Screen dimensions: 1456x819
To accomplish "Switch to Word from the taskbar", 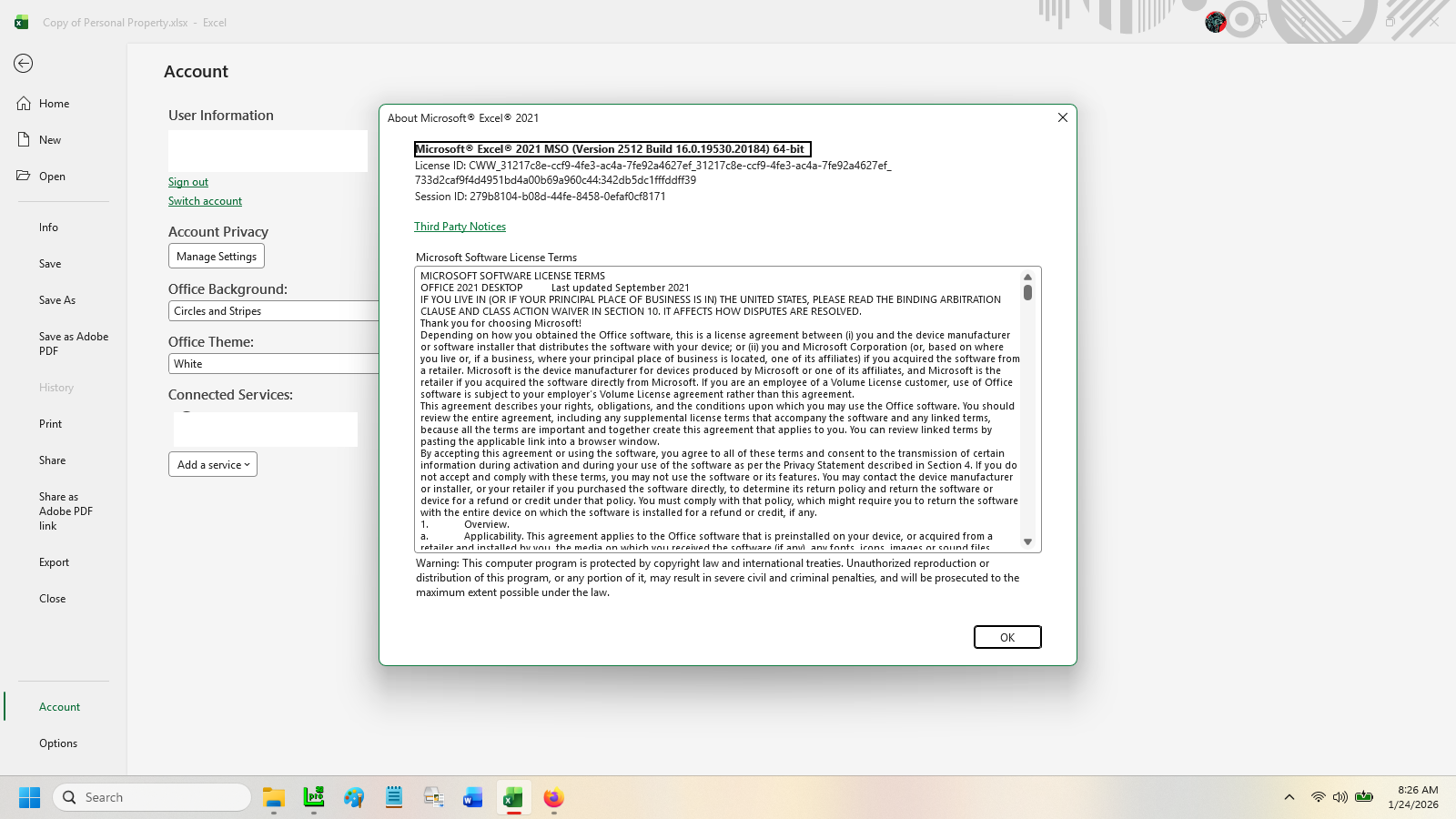I will point(473,798).
